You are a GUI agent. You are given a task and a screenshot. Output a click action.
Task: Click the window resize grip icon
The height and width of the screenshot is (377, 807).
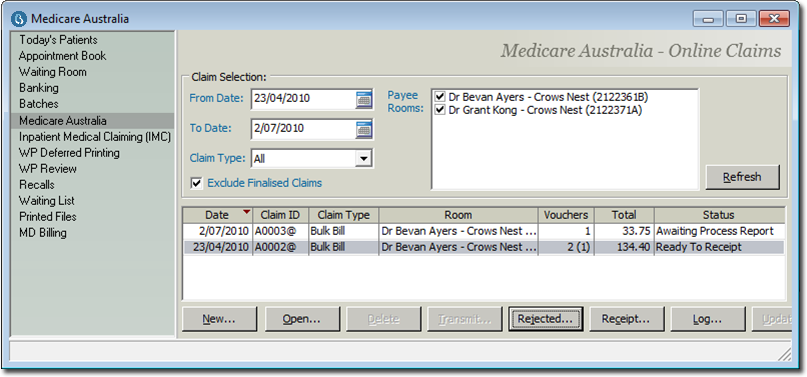(x=784, y=353)
